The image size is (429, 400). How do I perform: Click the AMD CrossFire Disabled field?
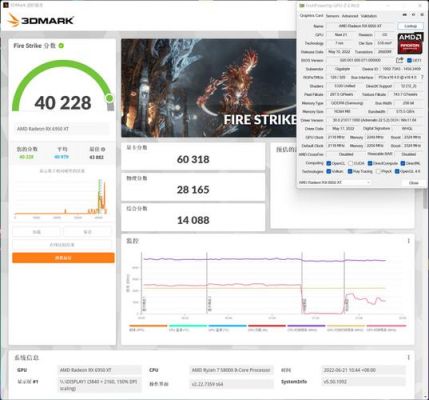(x=346, y=154)
